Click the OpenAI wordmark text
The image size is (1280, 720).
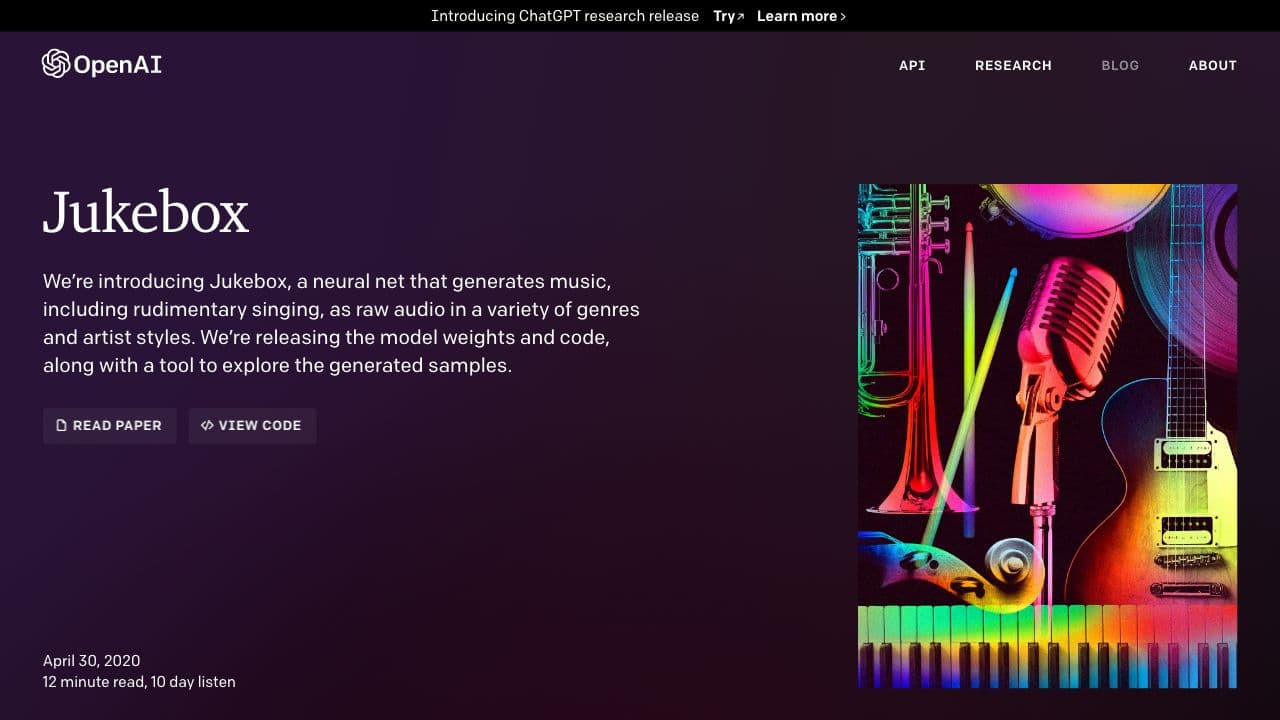[x=118, y=65]
